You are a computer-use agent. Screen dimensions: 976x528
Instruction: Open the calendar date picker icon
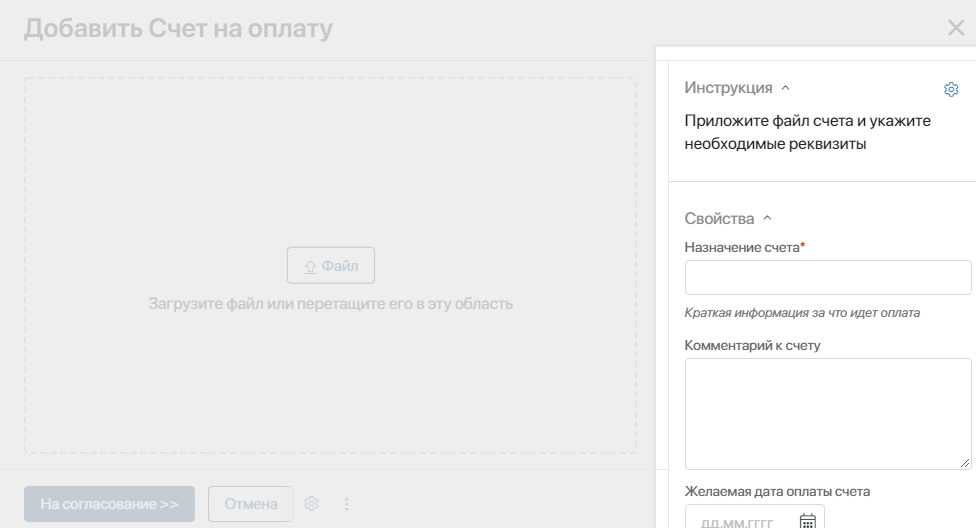tap(807, 521)
